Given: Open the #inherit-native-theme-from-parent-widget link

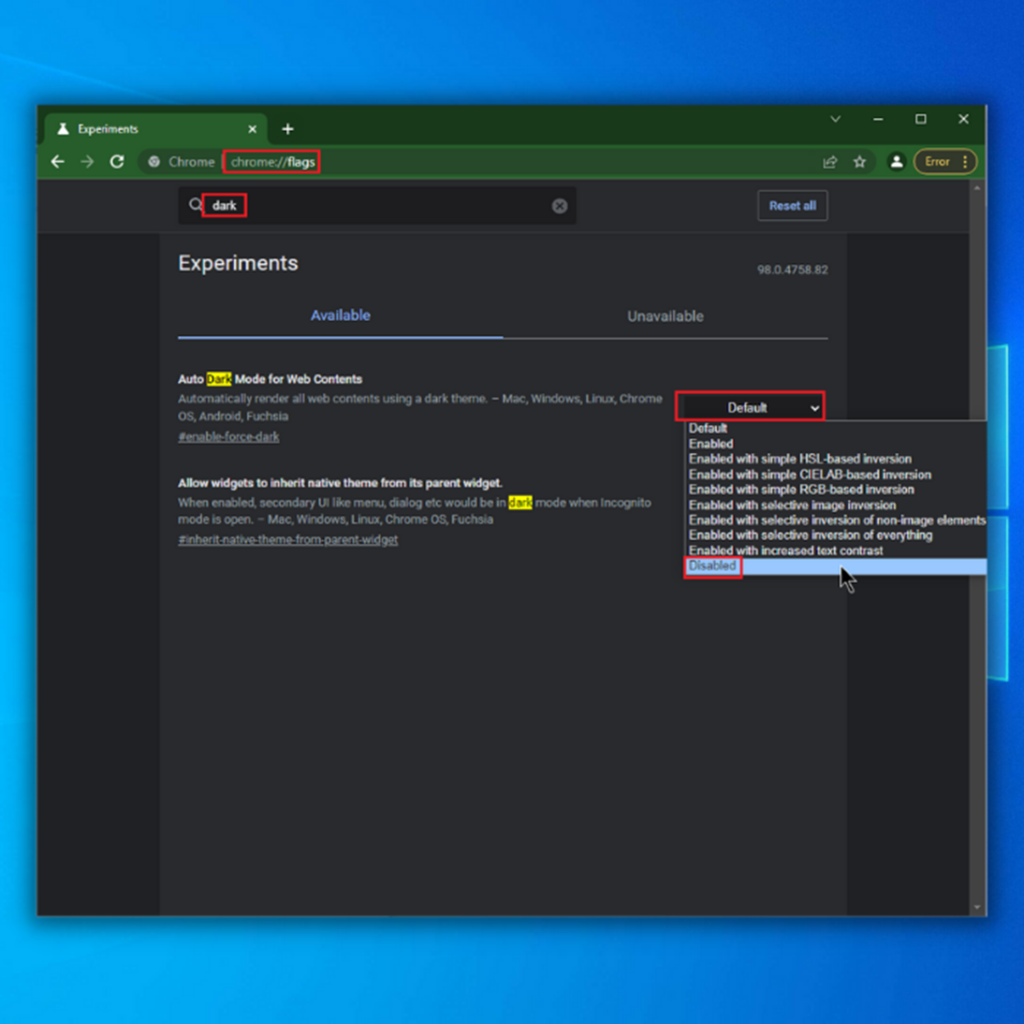Looking at the screenshot, I should pyautogui.click(x=288, y=540).
